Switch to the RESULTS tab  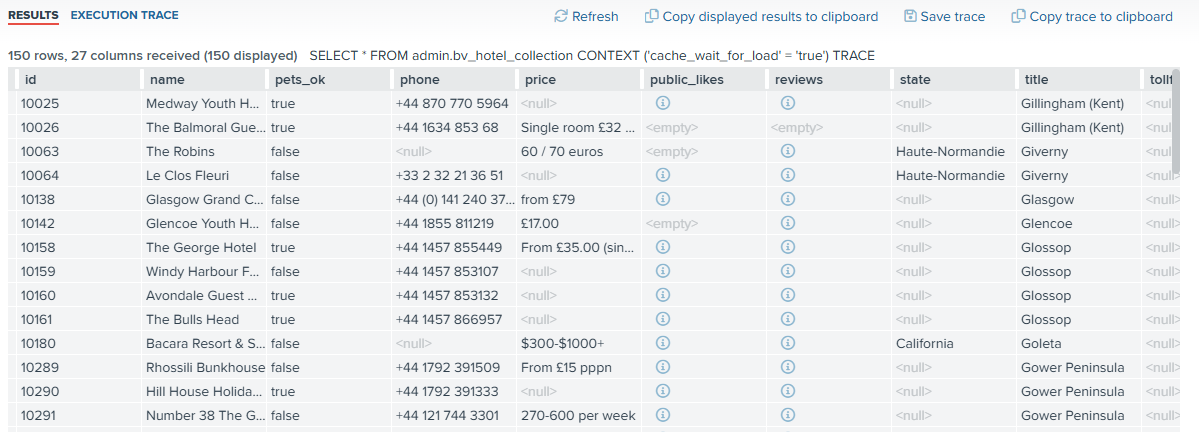pyautogui.click(x=34, y=15)
